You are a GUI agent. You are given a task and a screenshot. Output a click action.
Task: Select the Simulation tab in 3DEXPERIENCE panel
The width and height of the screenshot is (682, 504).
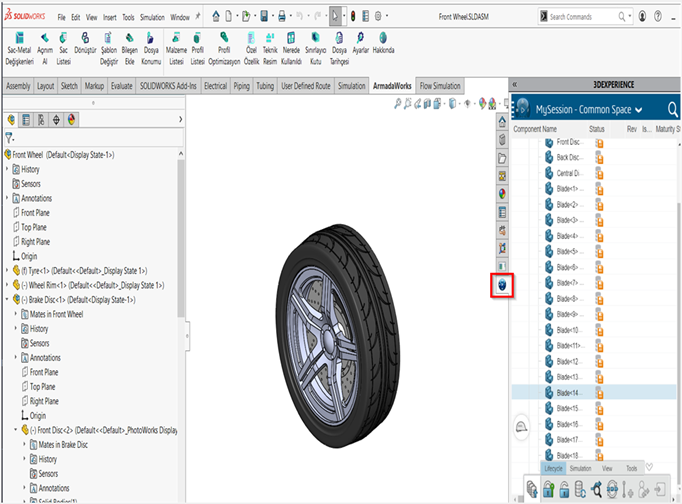pyautogui.click(x=581, y=467)
